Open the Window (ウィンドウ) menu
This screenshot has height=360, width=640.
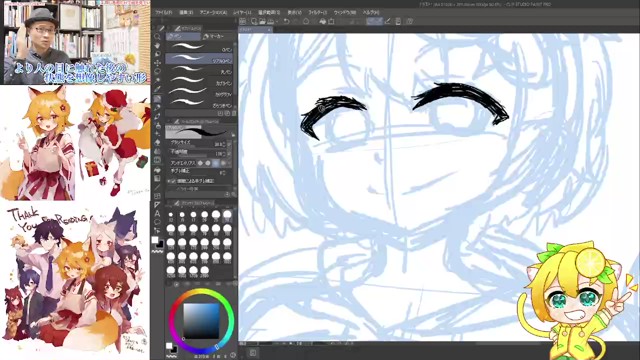(x=345, y=13)
